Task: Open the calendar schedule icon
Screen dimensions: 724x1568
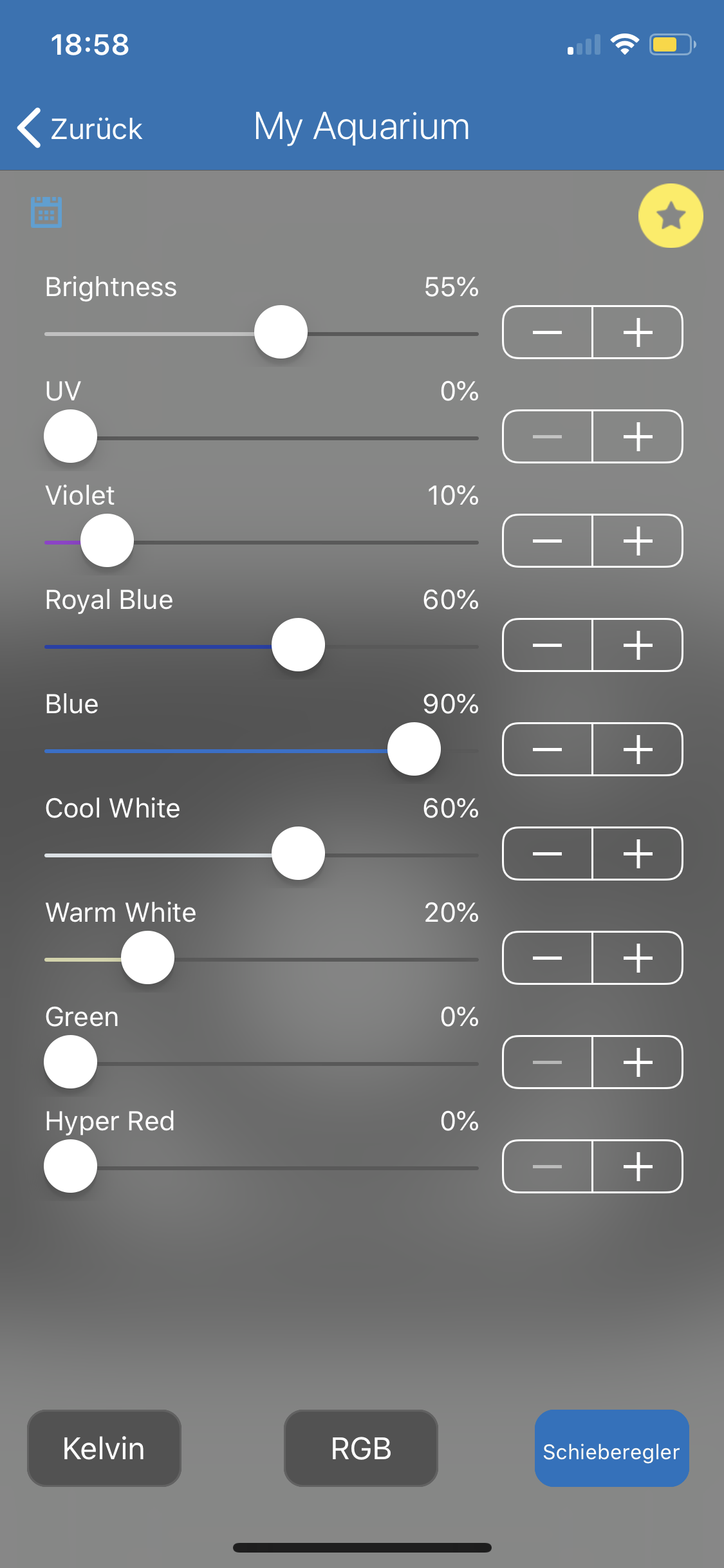Action: pos(46,212)
